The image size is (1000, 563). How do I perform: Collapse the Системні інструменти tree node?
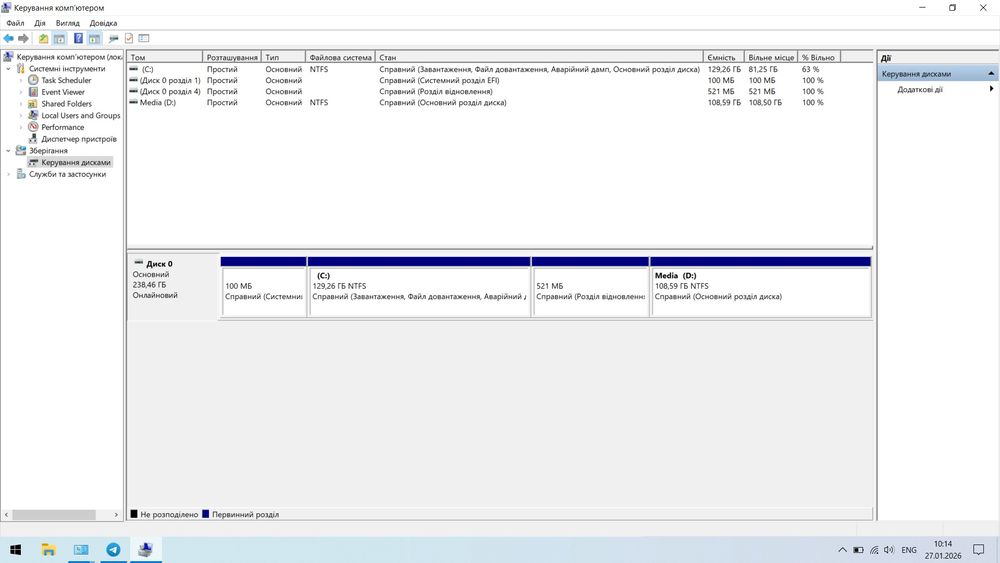click(x=8, y=69)
